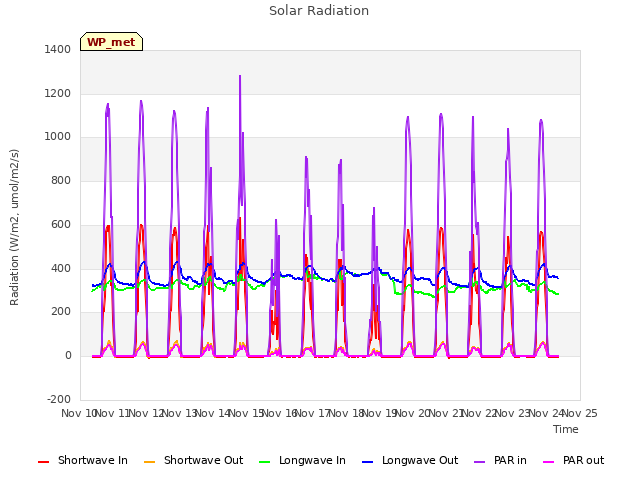
Task: Click the Nov 10 x-axis tick label
Action: click(x=78, y=413)
